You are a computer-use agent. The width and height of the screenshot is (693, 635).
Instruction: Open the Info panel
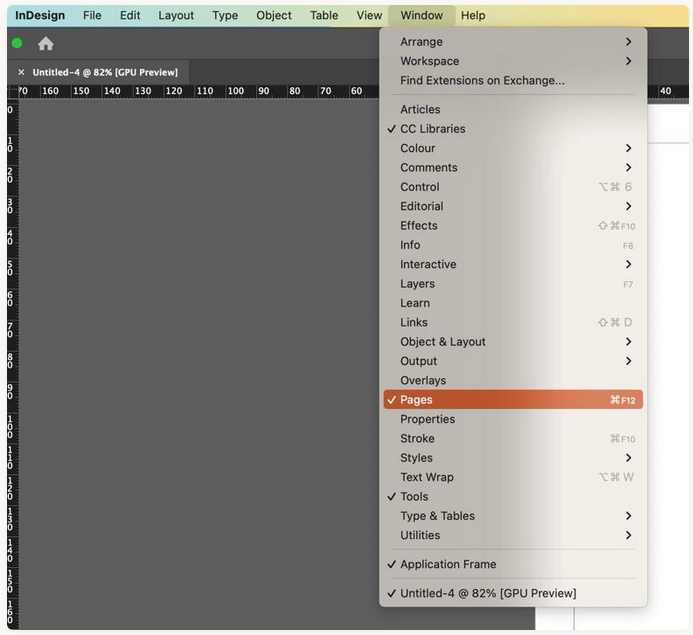click(513, 245)
